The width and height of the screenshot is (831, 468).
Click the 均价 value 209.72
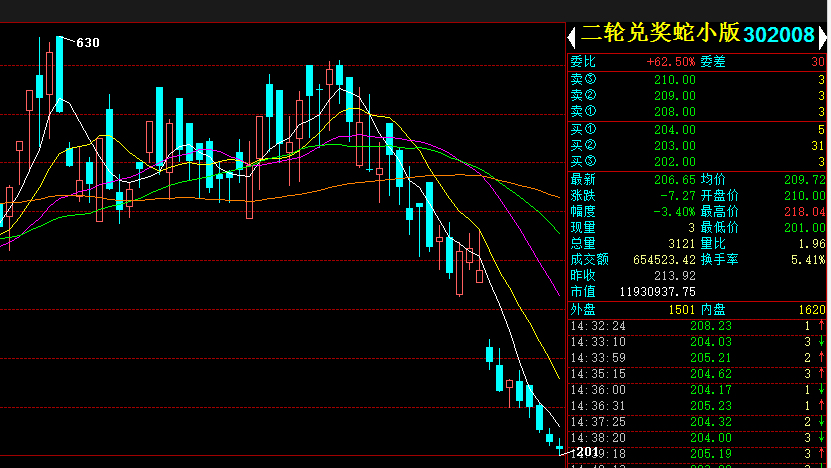pos(805,180)
